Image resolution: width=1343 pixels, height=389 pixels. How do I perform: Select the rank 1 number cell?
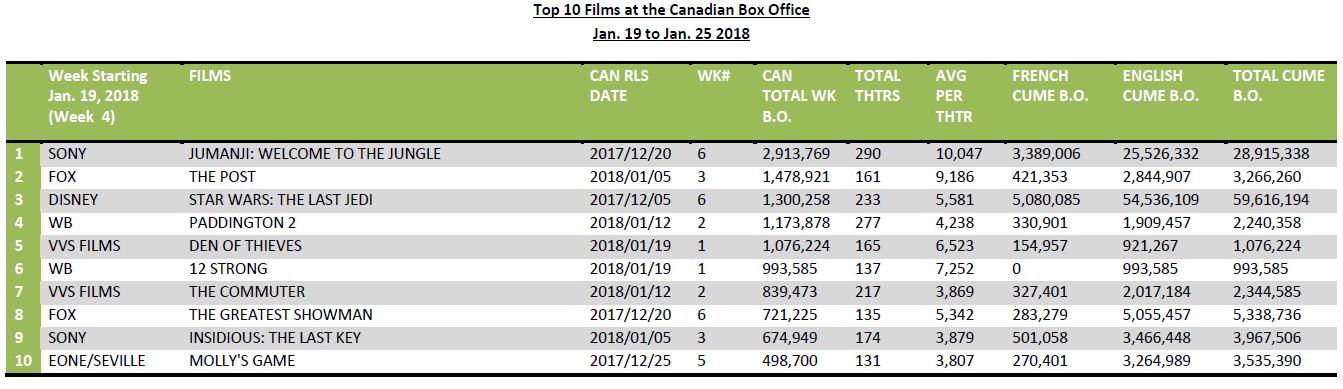(x=21, y=154)
